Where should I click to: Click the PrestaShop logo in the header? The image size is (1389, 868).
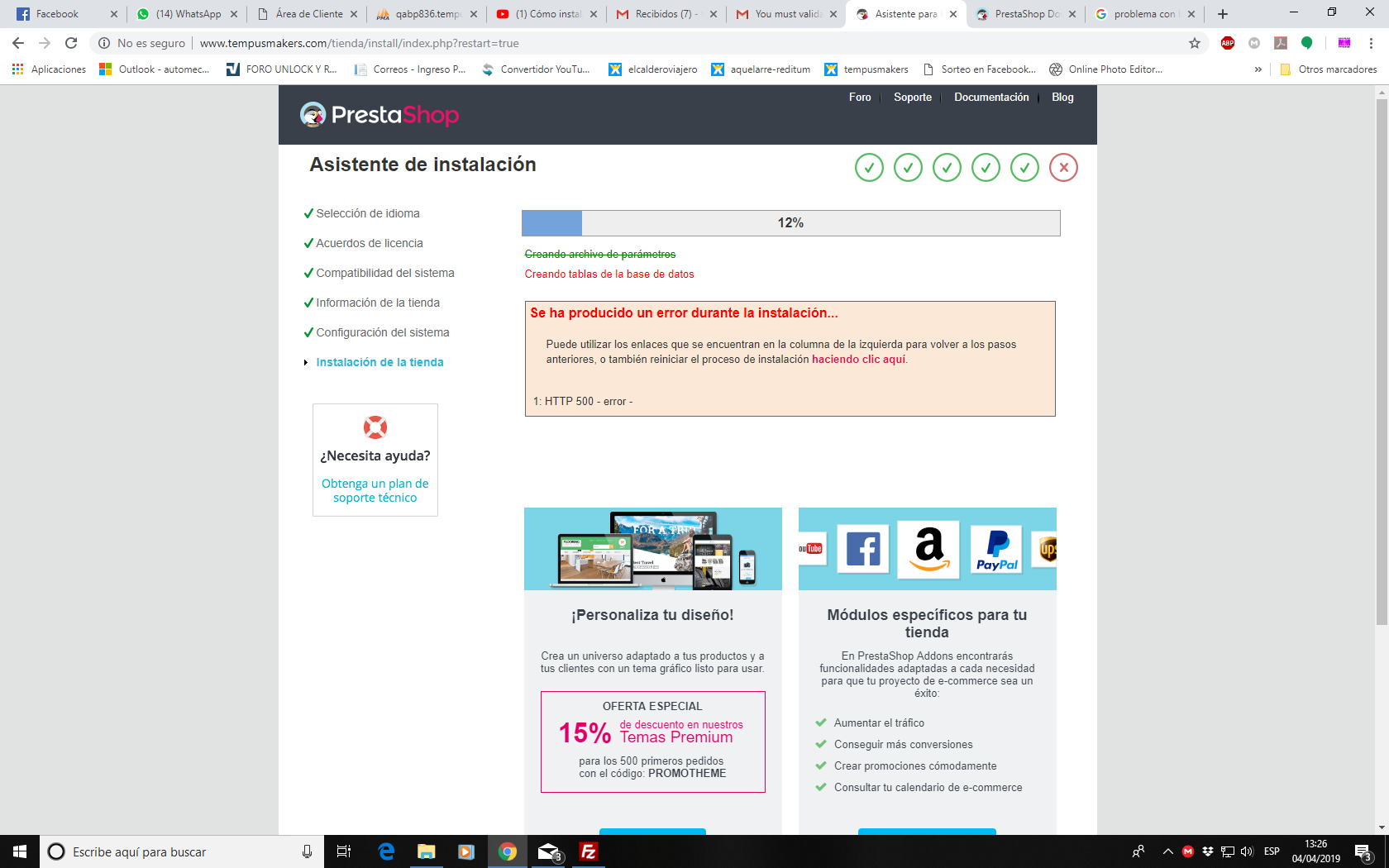point(379,115)
